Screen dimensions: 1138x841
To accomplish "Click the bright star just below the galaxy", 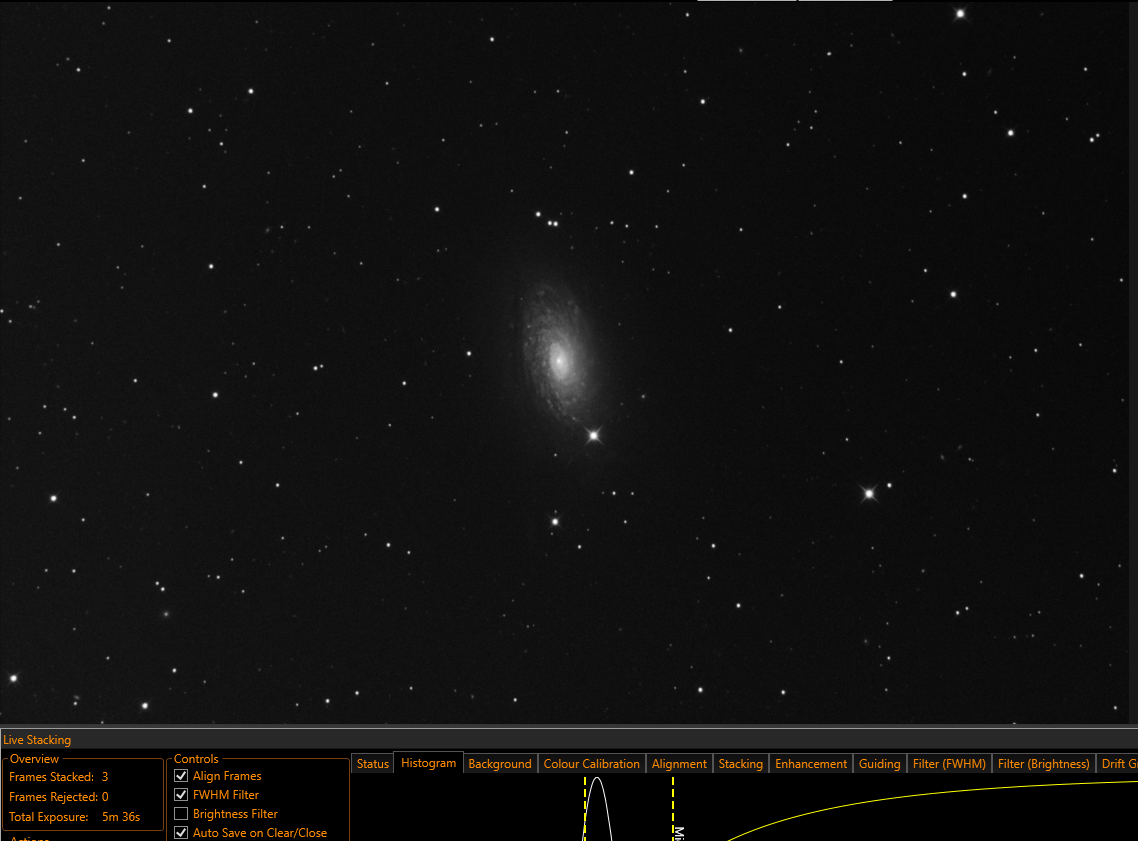I will click(x=594, y=435).
